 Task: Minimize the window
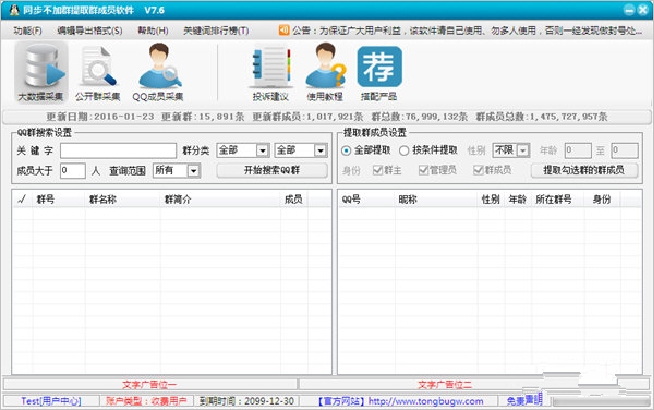[x=629, y=10]
